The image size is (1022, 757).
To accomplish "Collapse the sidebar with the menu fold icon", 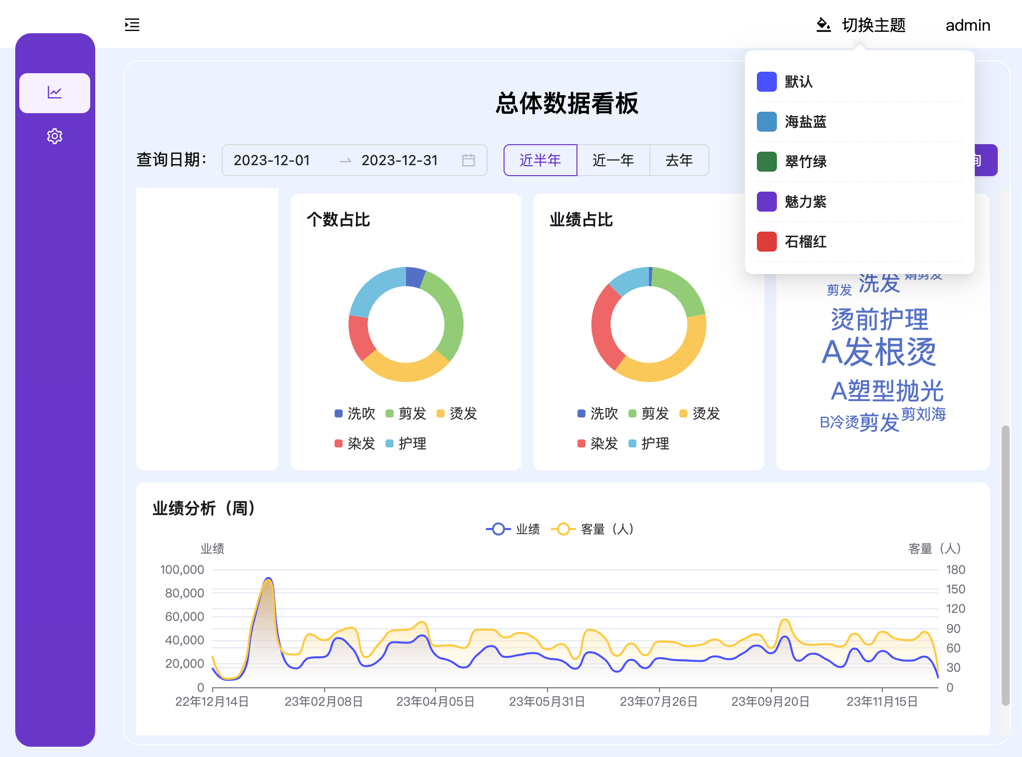I will tap(132, 25).
